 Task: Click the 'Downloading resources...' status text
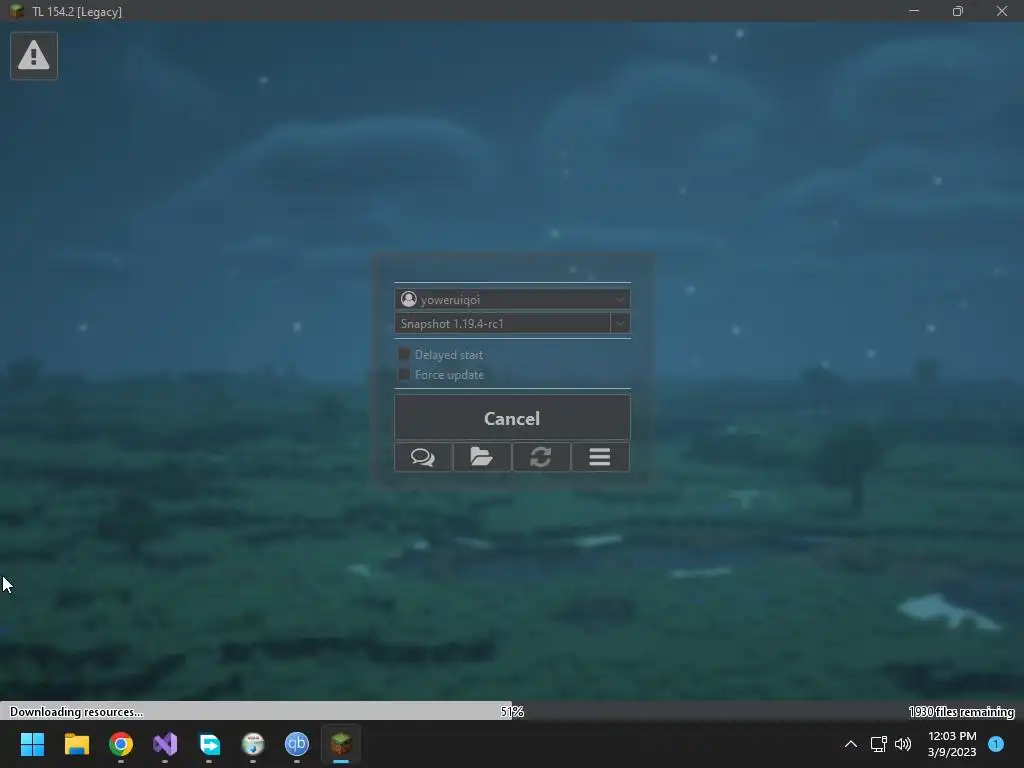(x=76, y=712)
